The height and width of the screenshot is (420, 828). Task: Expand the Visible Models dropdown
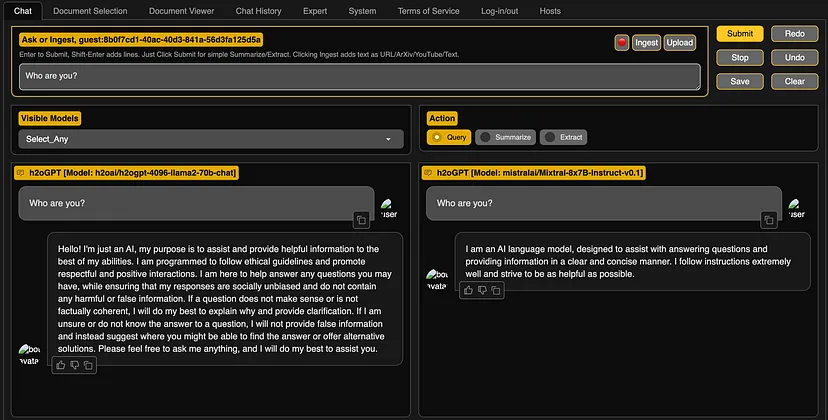211,139
